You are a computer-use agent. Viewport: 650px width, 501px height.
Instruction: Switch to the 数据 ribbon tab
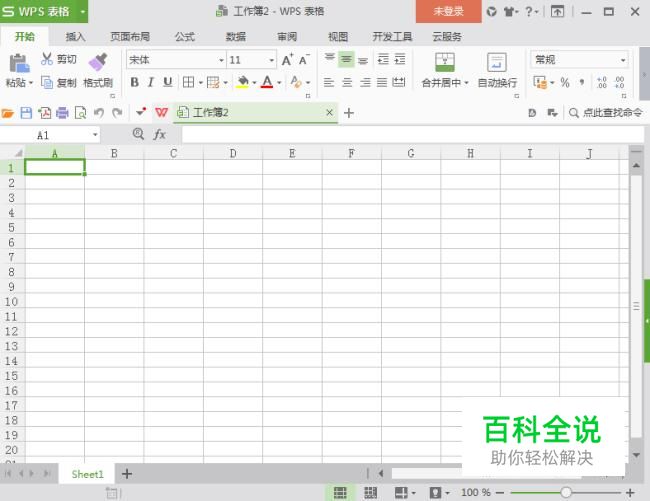tap(236, 37)
